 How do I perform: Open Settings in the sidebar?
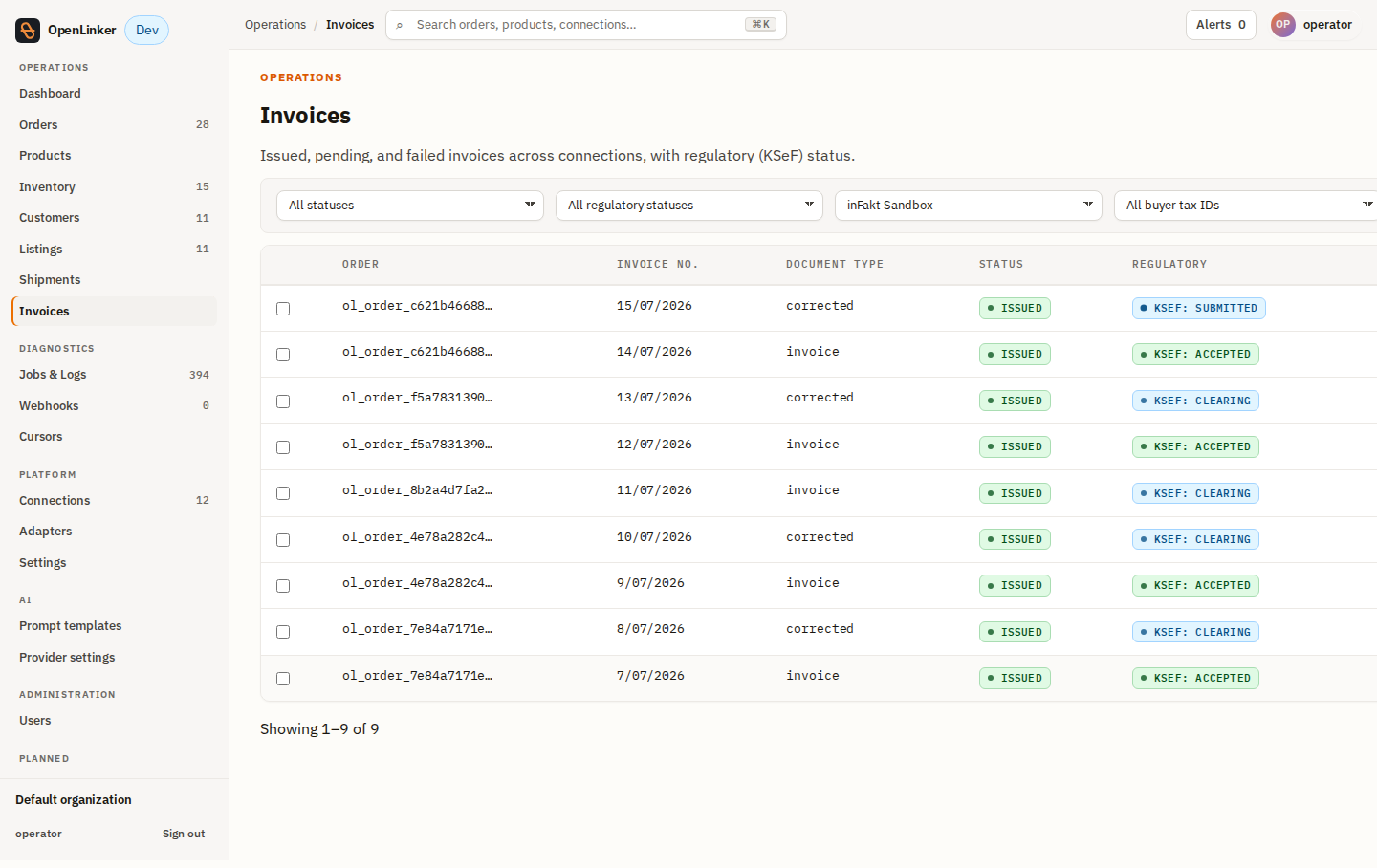pyautogui.click(x=114, y=563)
